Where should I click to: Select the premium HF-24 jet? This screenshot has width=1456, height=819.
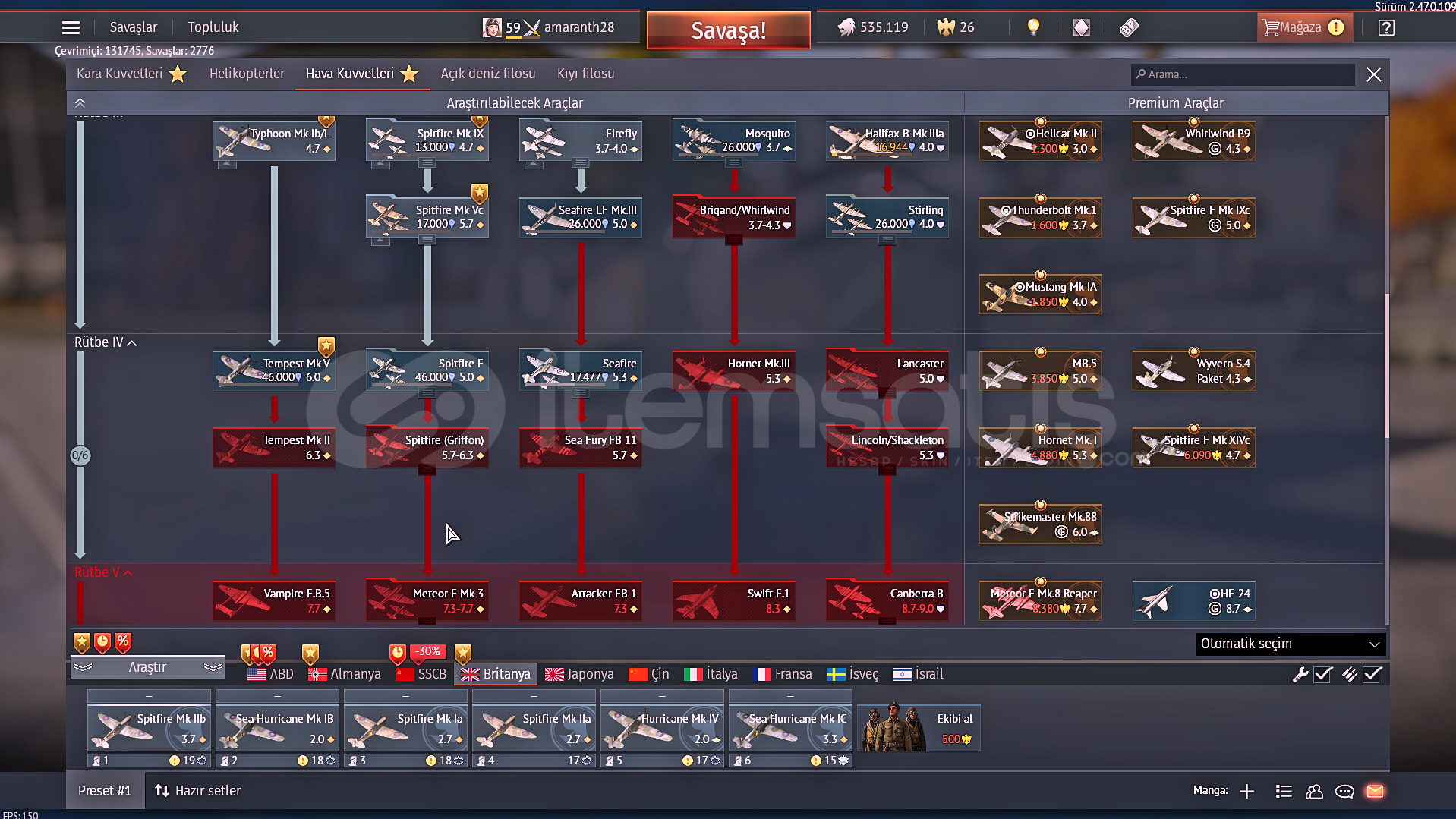1193,600
